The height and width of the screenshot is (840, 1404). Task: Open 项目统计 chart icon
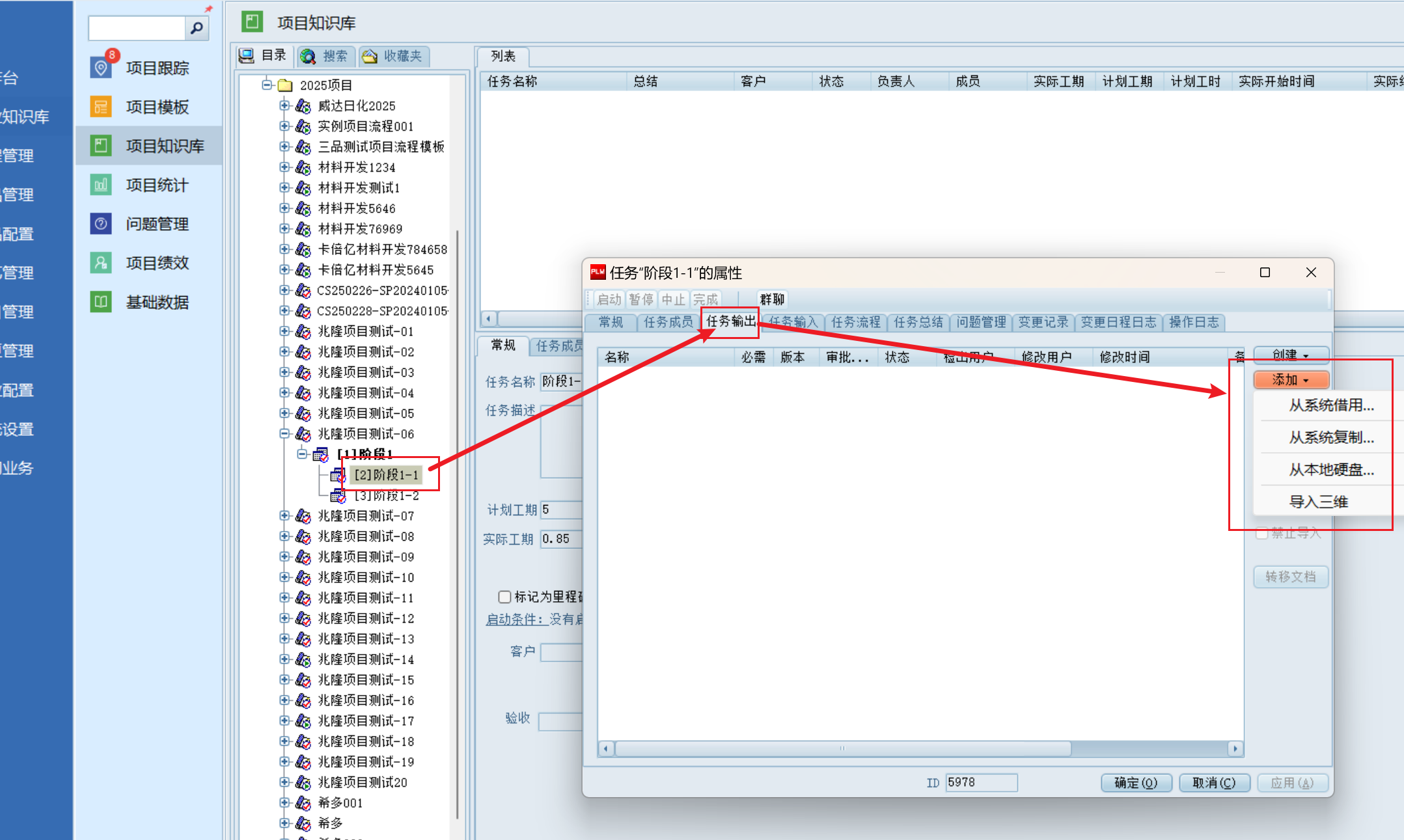tap(101, 185)
